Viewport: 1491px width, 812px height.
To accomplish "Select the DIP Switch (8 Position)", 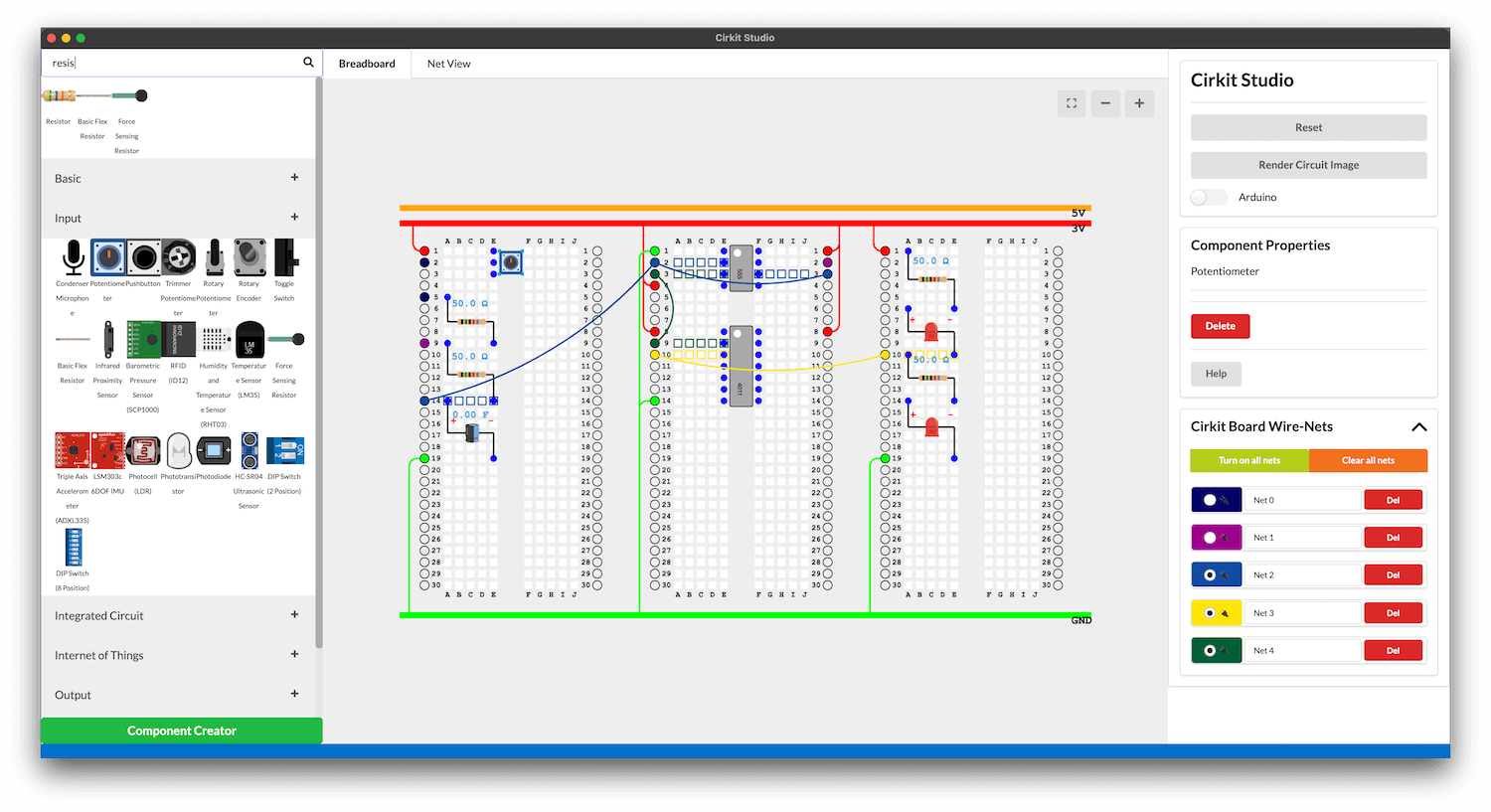I will (x=73, y=547).
